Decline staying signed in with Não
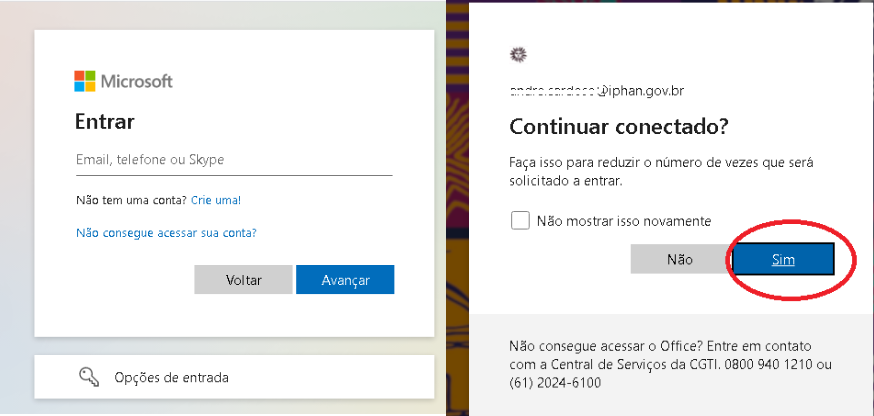874x416 pixels. [x=679, y=259]
